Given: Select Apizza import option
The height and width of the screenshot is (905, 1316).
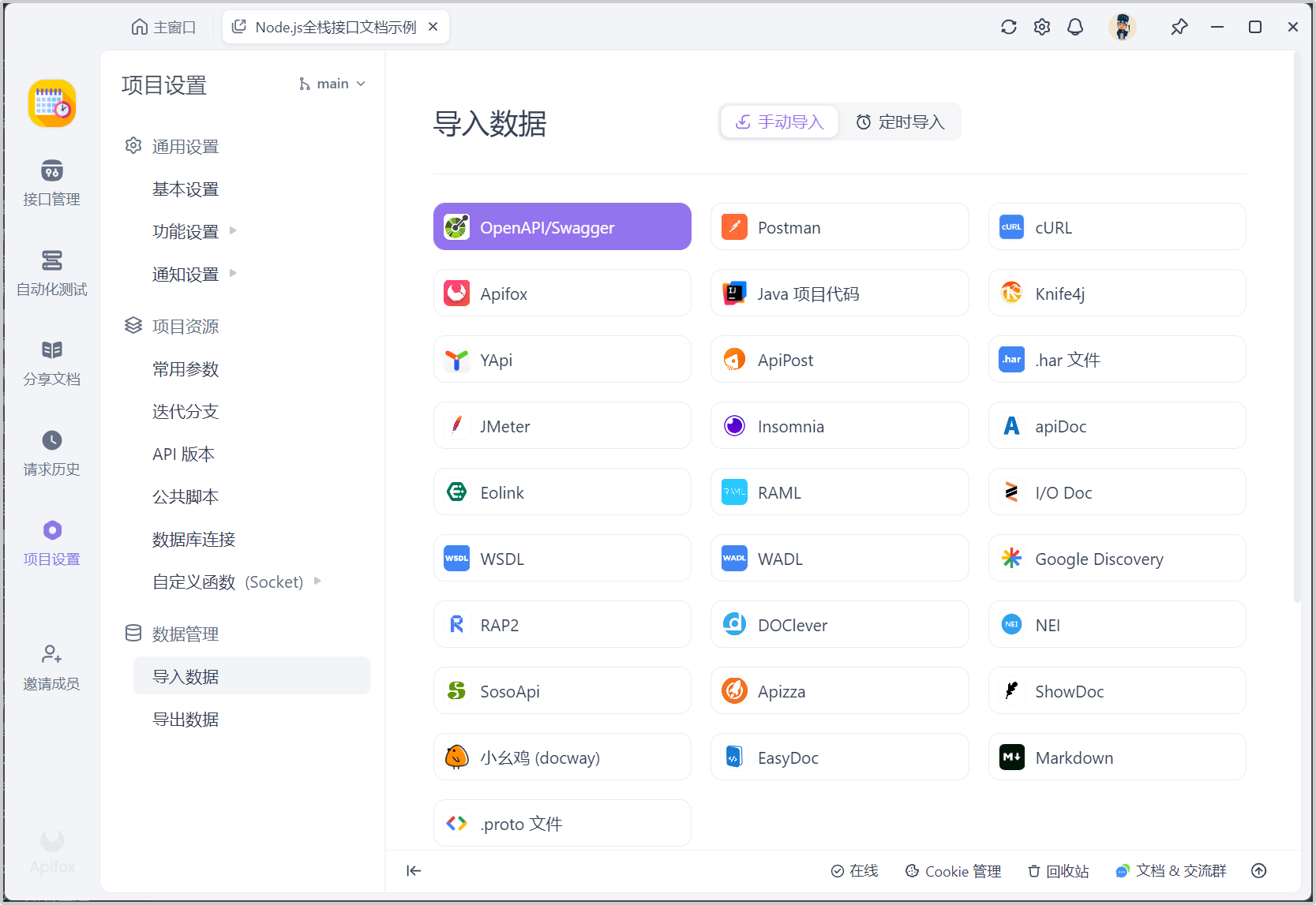Looking at the screenshot, I should (x=840, y=690).
